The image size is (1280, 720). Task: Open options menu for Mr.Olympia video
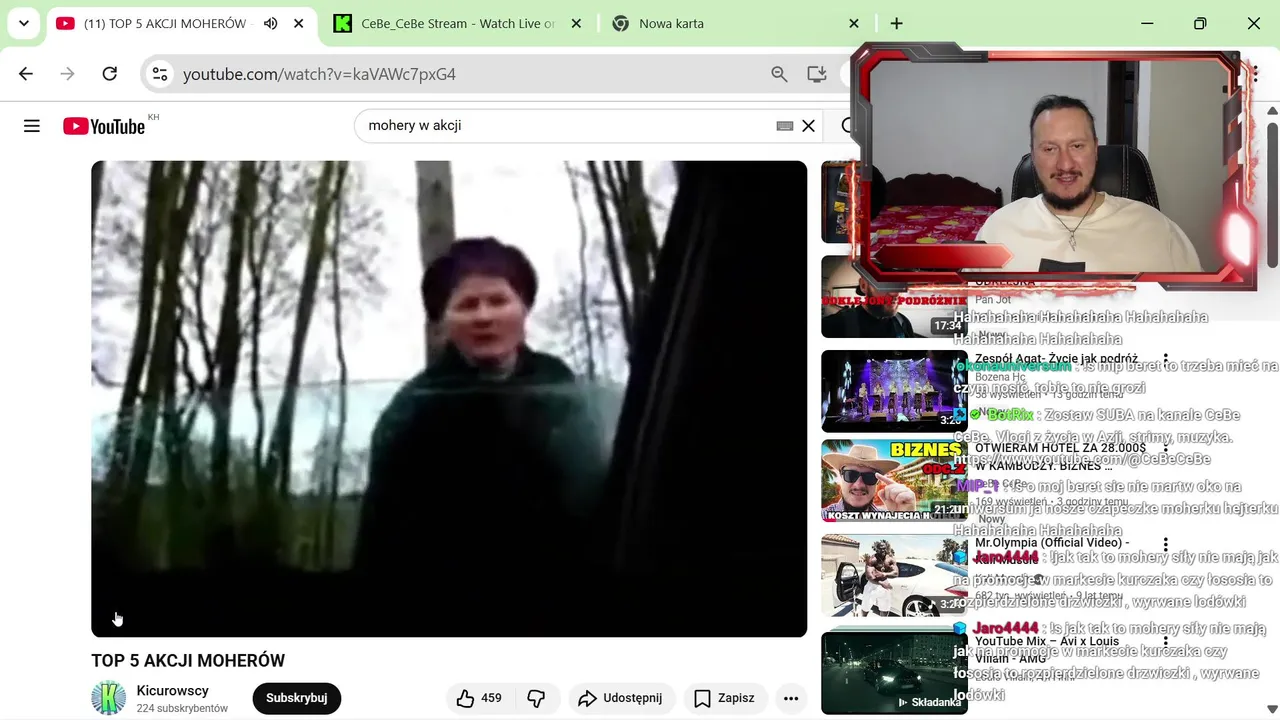coord(1165,544)
